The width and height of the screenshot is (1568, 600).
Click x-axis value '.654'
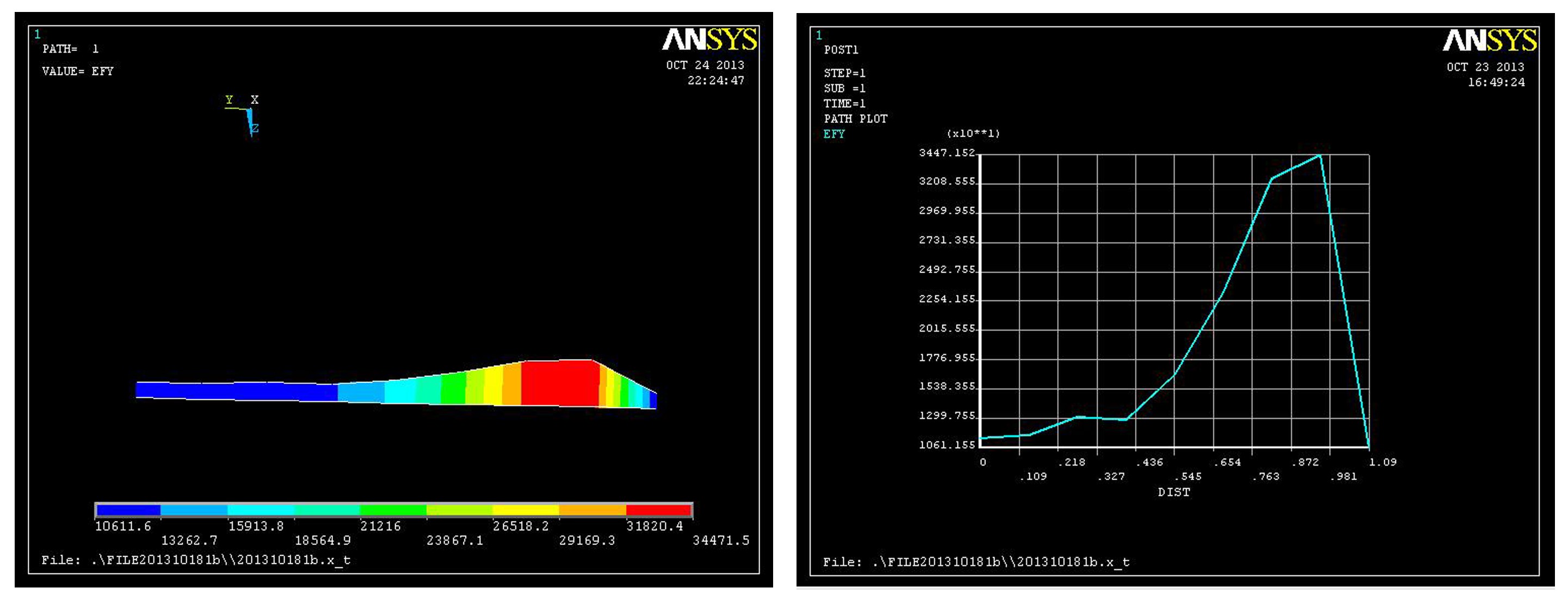point(1228,462)
